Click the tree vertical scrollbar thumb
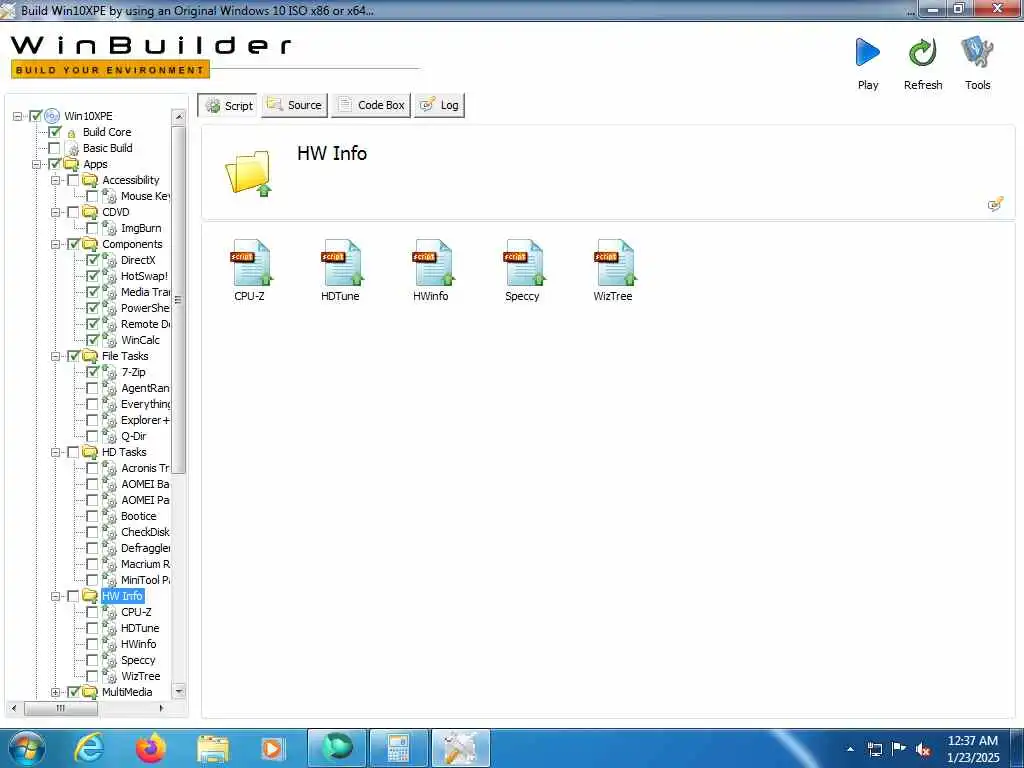 (178, 299)
